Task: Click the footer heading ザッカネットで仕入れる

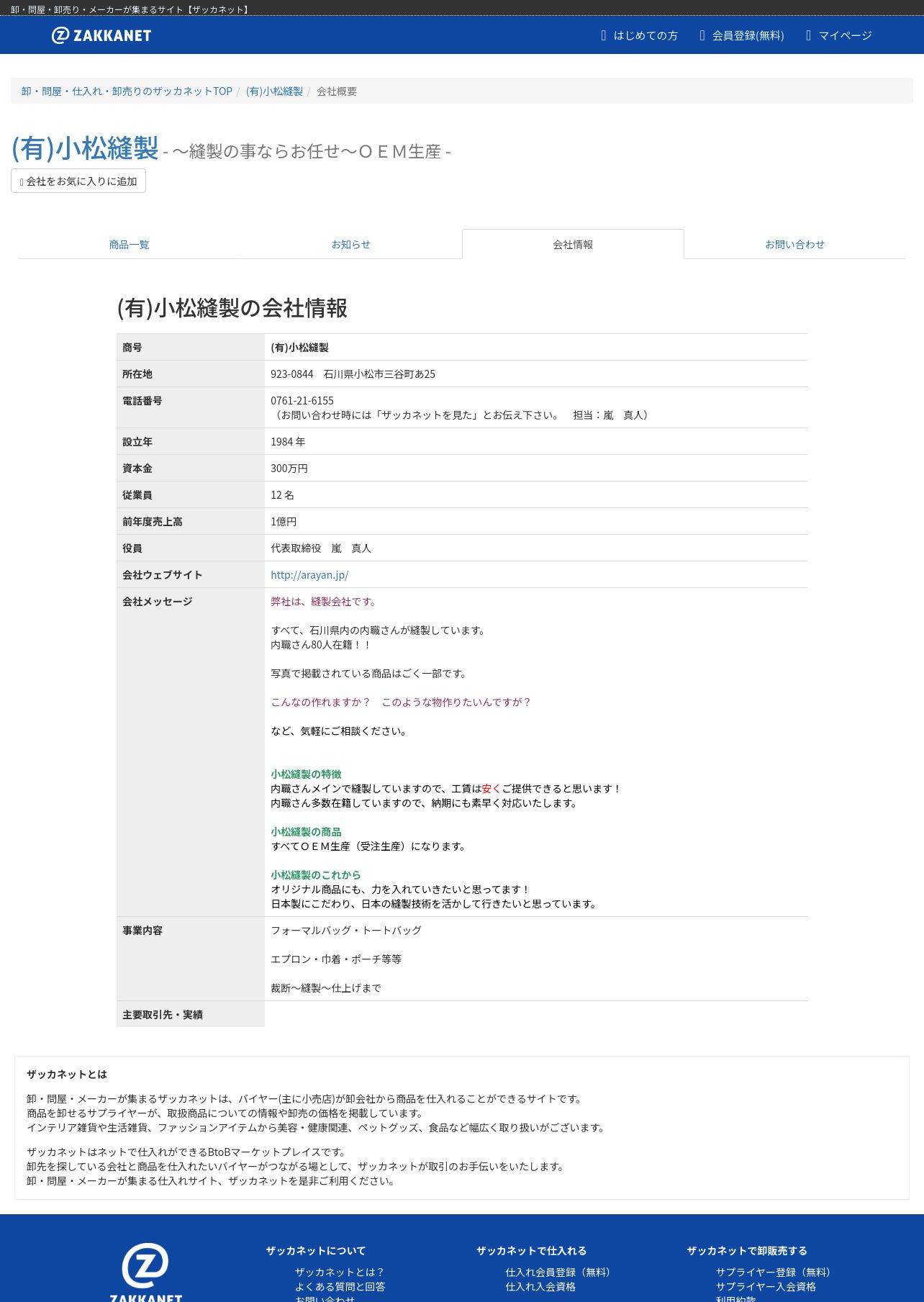Action: (531, 1251)
